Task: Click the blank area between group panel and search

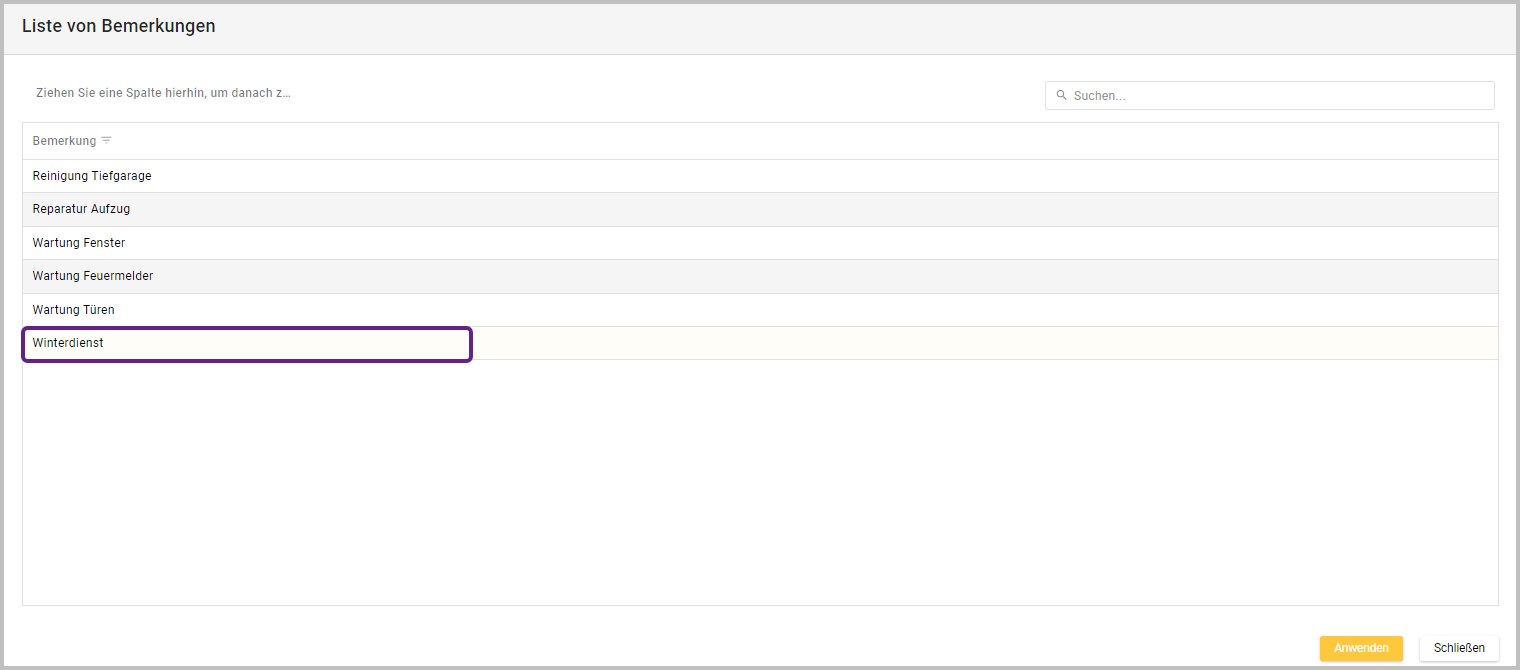Action: coord(660,93)
